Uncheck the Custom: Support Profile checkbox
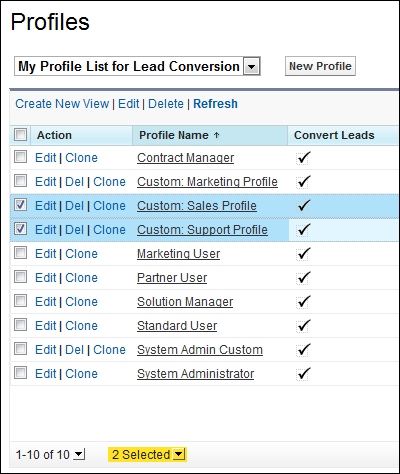The width and height of the screenshot is (400, 474). (x=20, y=229)
